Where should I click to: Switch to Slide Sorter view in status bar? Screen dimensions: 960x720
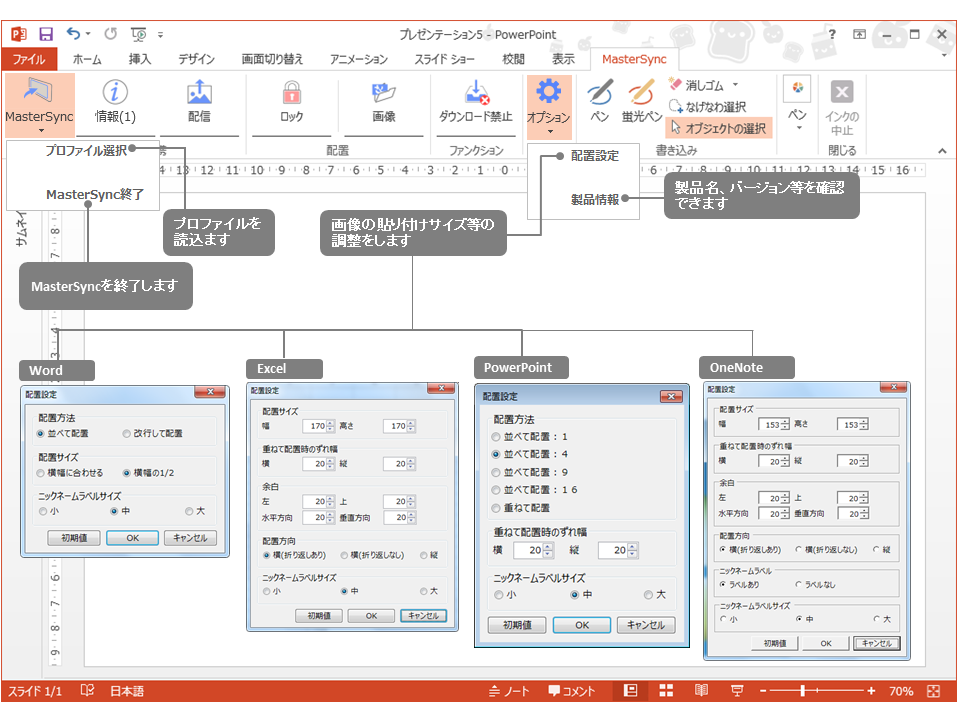click(x=666, y=691)
